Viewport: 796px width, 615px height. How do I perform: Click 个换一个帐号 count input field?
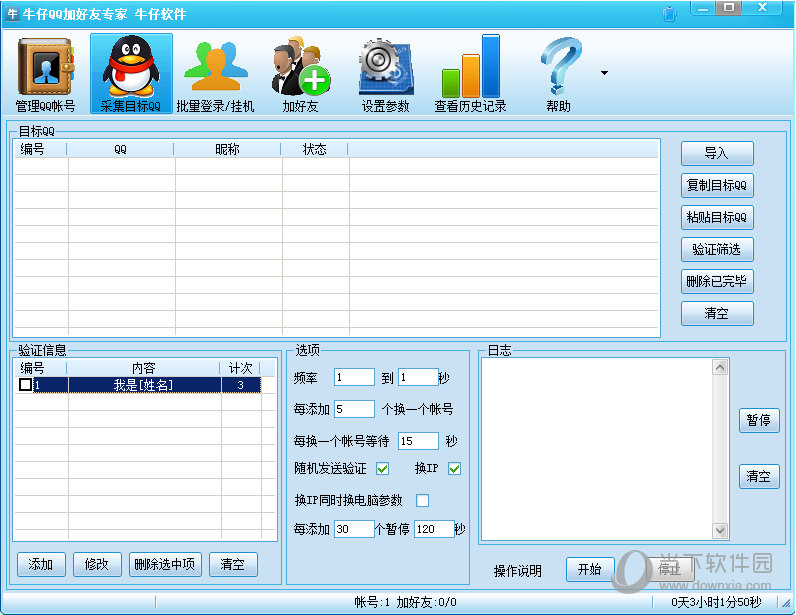coord(354,409)
